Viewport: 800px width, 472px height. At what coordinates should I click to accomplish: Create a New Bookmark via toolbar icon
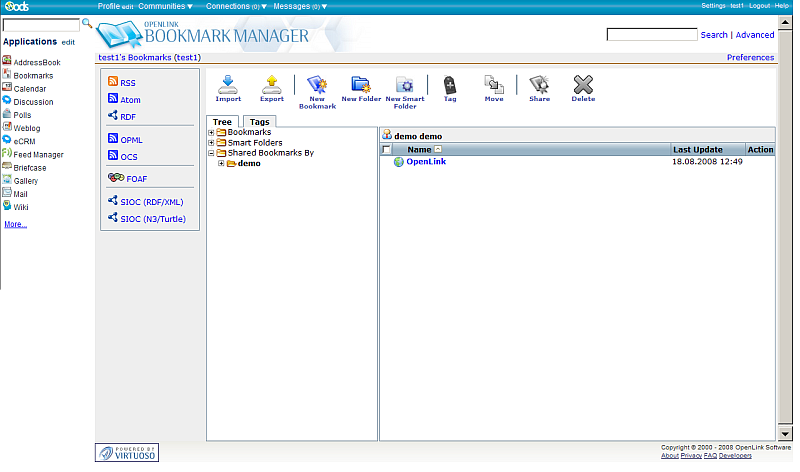tap(317, 85)
